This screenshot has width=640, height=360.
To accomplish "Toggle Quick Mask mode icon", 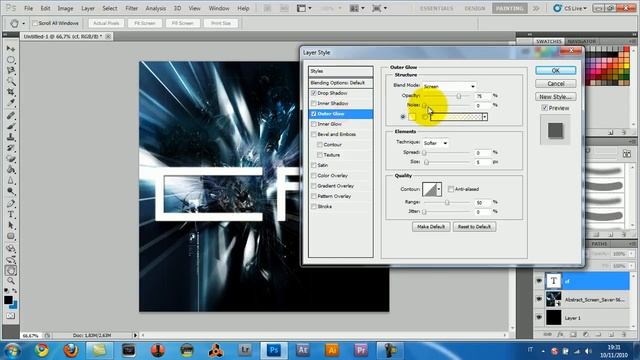I will point(11,316).
